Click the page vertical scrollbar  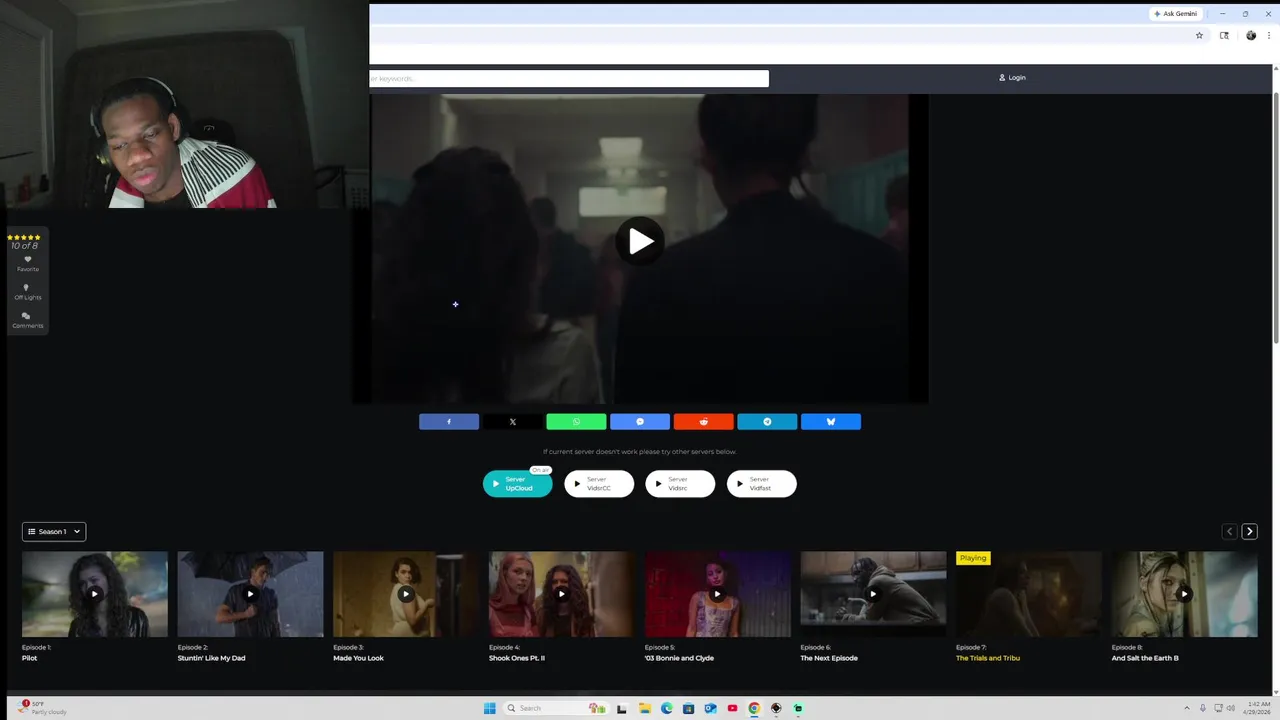pos(1276,220)
